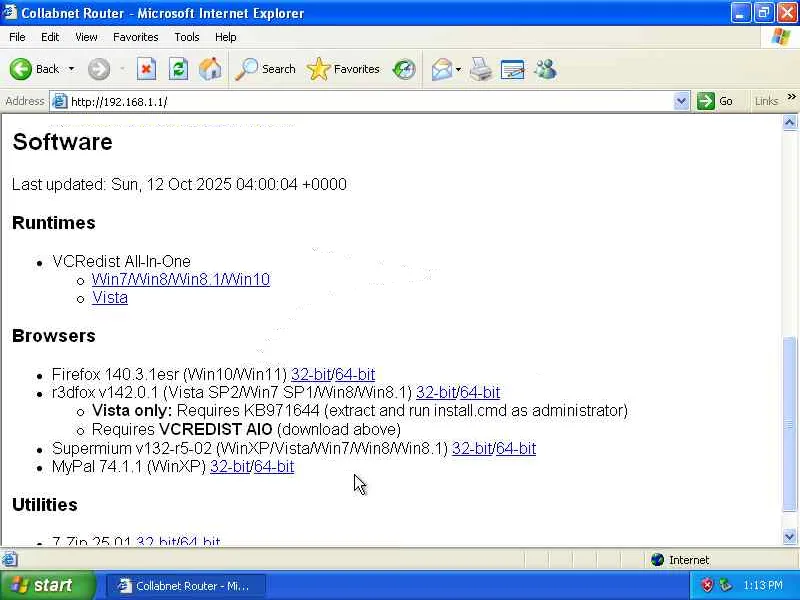Viewport: 800px width, 600px height.
Task: Click the greyed Forward arrow button
Action: click(98, 69)
